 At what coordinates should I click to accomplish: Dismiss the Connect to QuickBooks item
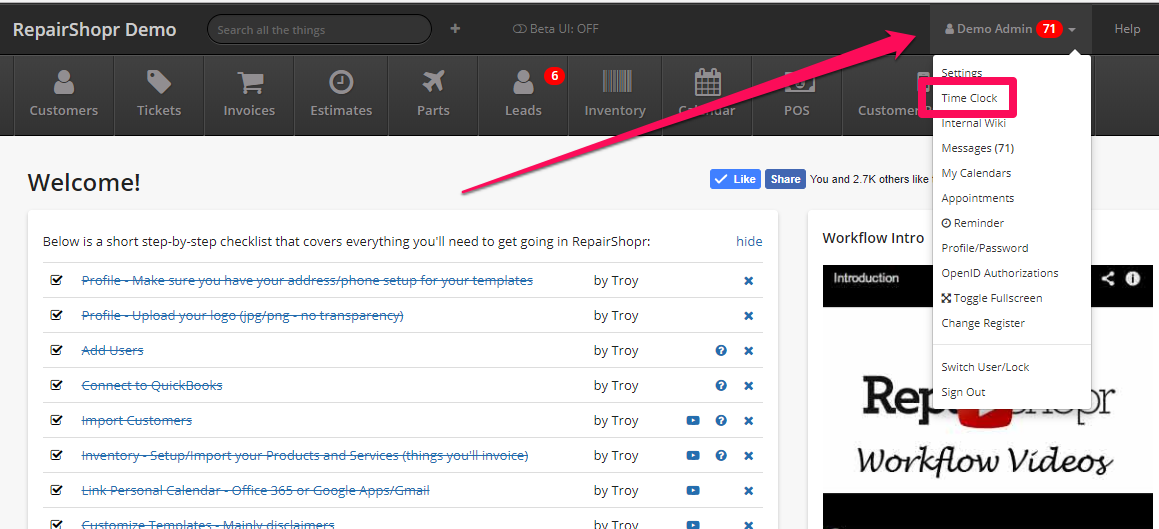point(748,386)
